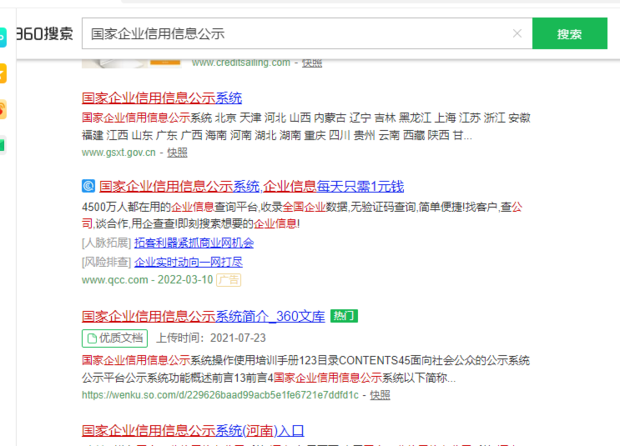Click the green 热门 badge
The height and width of the screenshot is (446, 620).
point(344,316)
